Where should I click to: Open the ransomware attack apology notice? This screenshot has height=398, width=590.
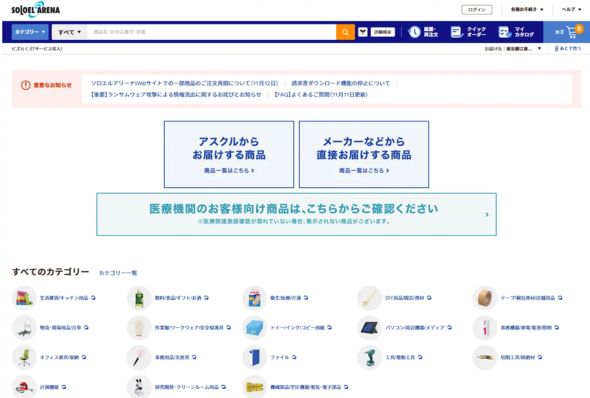pyautogui.click(x=176, y=94)
